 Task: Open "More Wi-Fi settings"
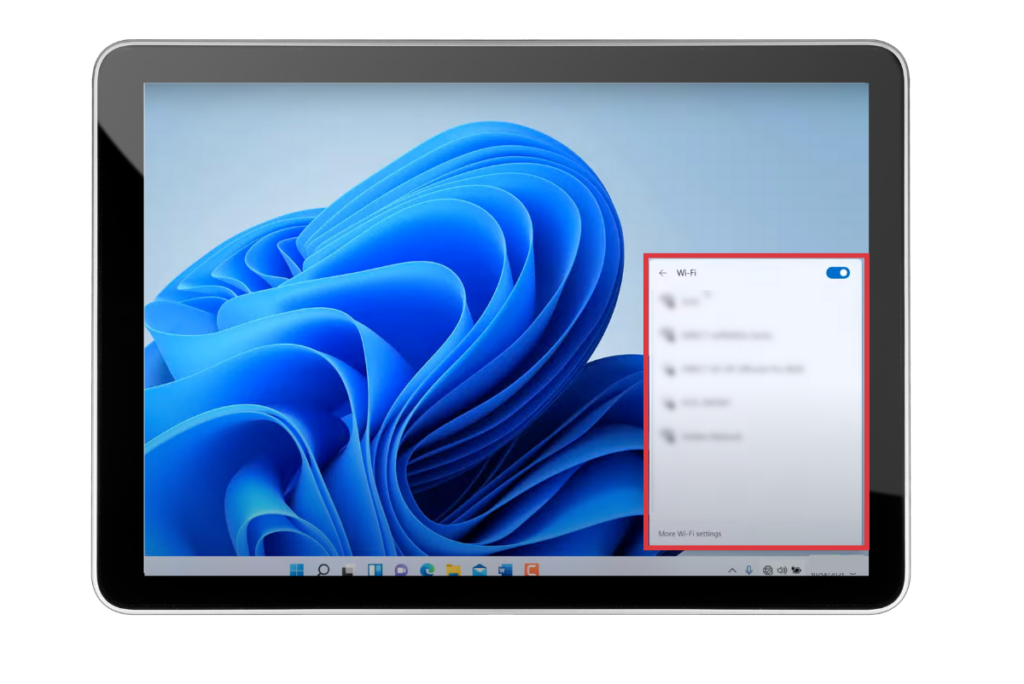coord(689,533)
